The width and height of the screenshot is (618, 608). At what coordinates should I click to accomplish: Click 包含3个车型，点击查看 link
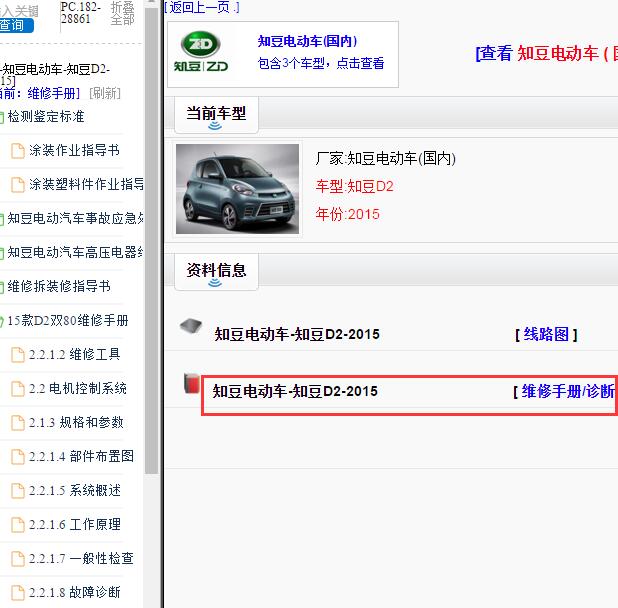[321, 63]
